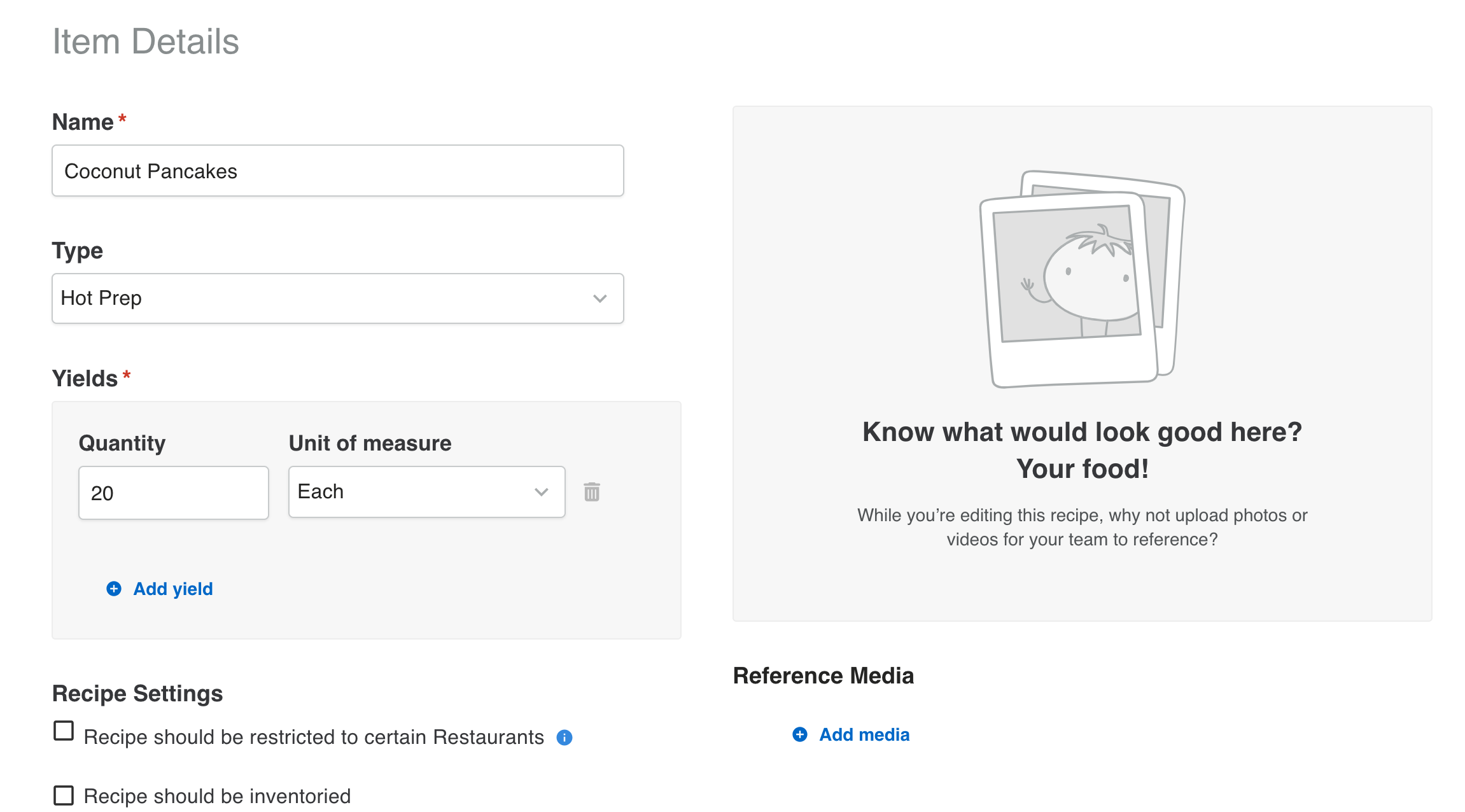Click the plus icon next to Add yield
Image resolution: width=1465 pixels, height=812 pixels.
tap(113, 589)
